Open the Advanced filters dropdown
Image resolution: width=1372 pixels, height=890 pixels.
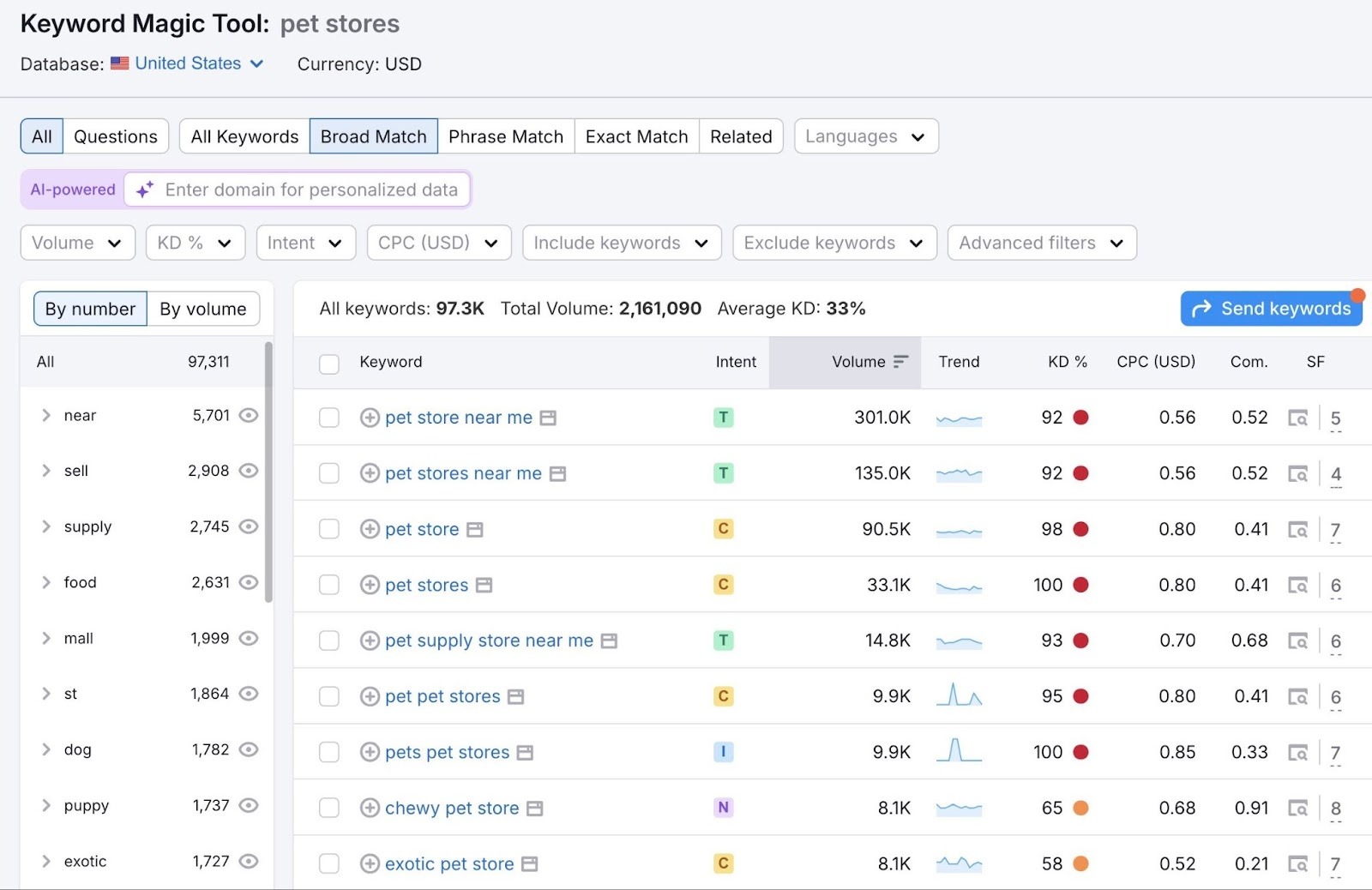coord(1041,243)
